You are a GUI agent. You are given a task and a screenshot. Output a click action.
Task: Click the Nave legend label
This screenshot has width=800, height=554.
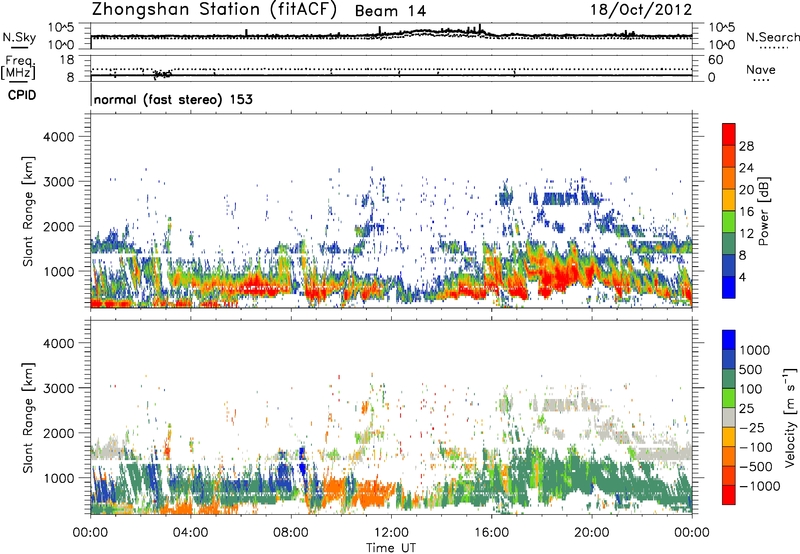click(761, 69)
